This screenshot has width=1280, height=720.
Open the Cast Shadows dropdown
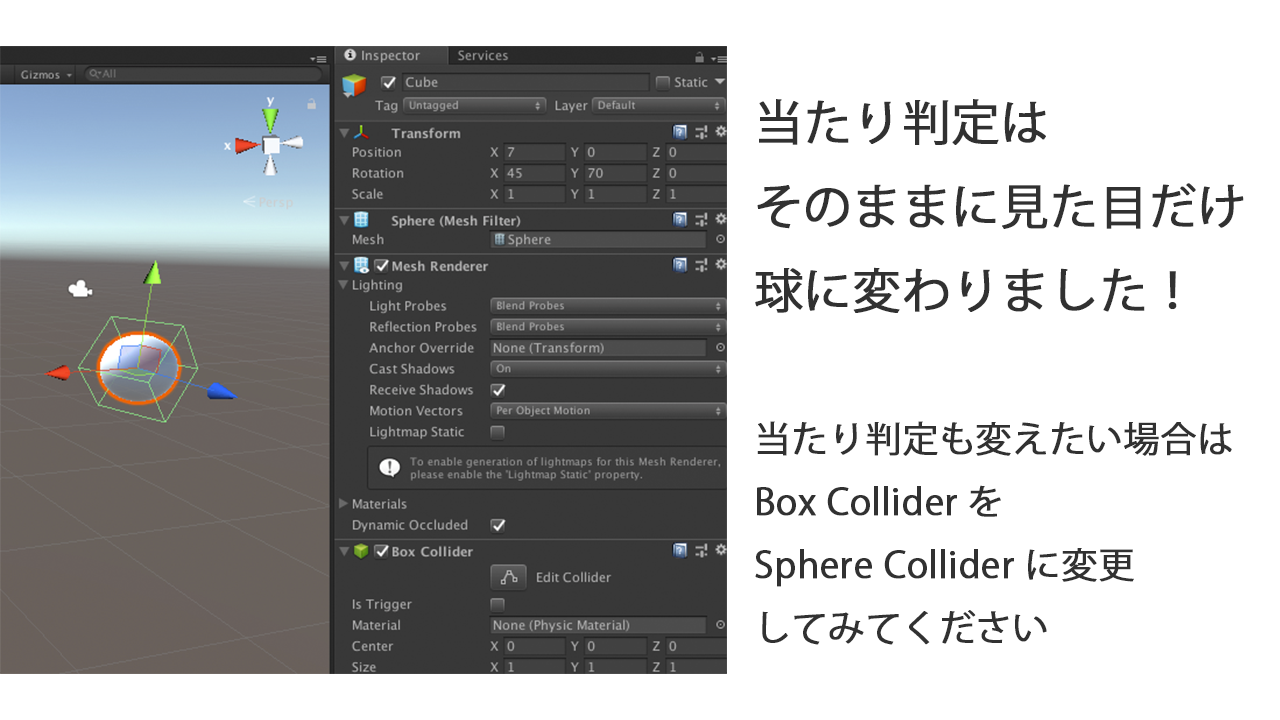[x=608, y=369]
